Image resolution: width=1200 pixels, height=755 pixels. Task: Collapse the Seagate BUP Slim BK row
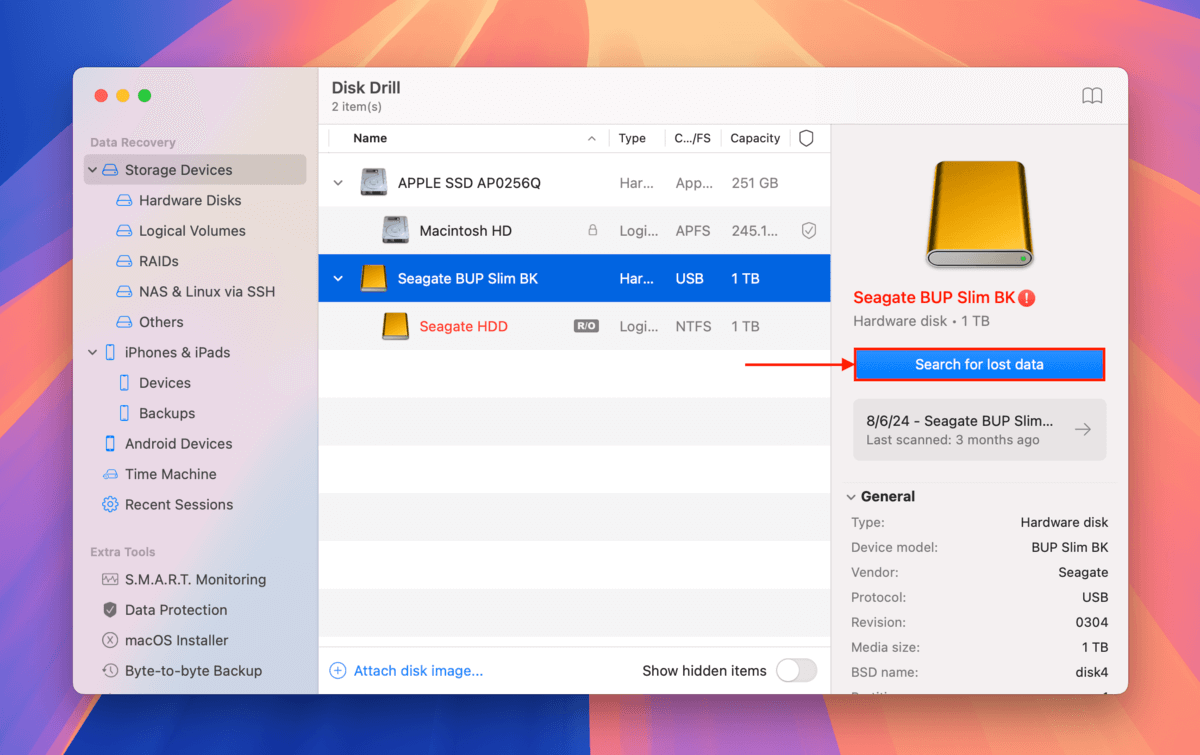tap(338, 278)
